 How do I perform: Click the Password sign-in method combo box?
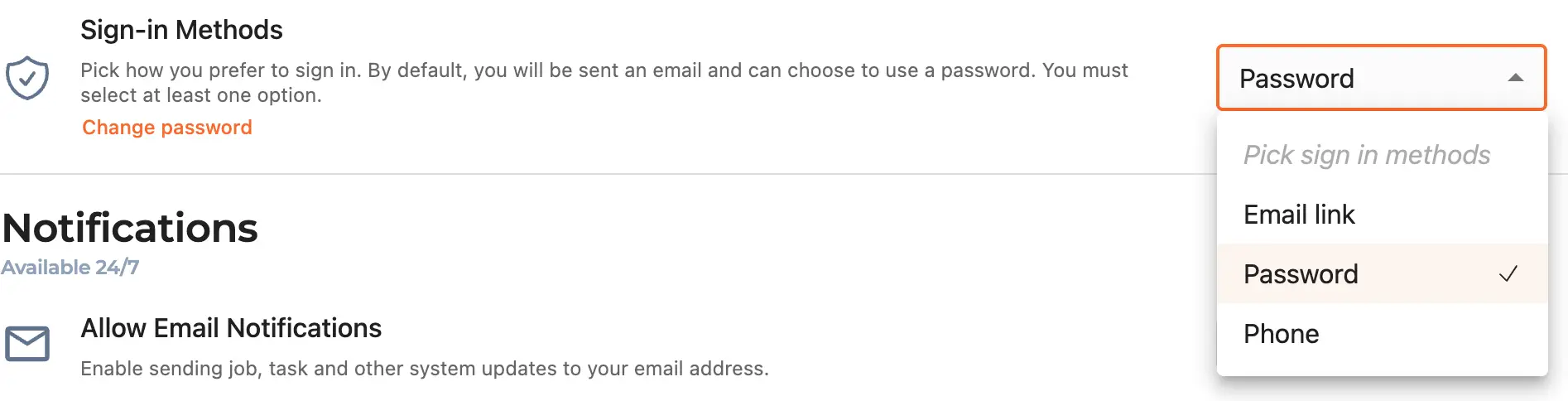(1381, 78)
